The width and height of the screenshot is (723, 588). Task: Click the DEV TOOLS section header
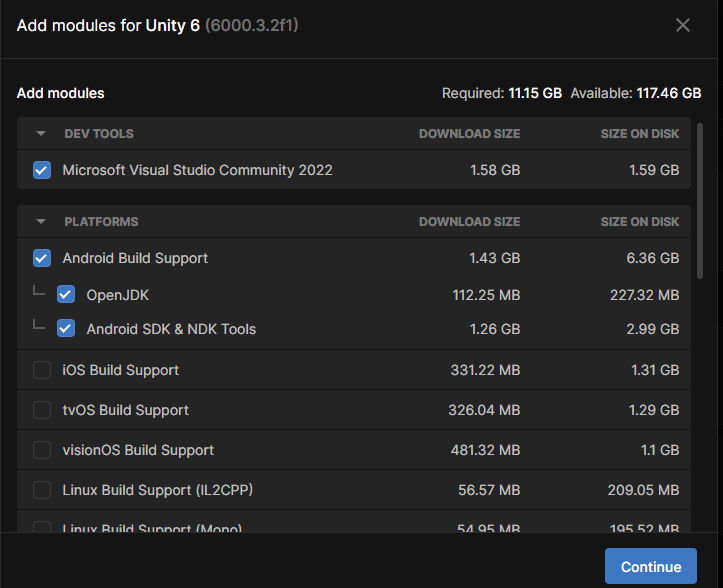point(99,134)
